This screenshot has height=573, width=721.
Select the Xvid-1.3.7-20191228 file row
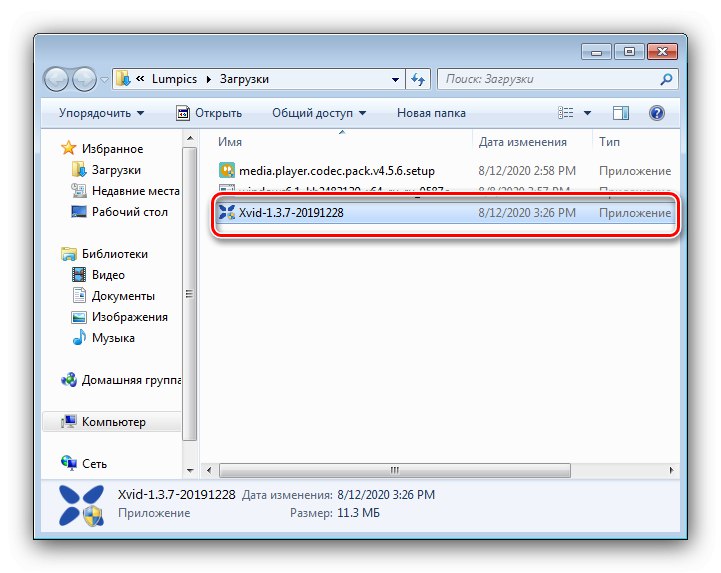[444, 213]
